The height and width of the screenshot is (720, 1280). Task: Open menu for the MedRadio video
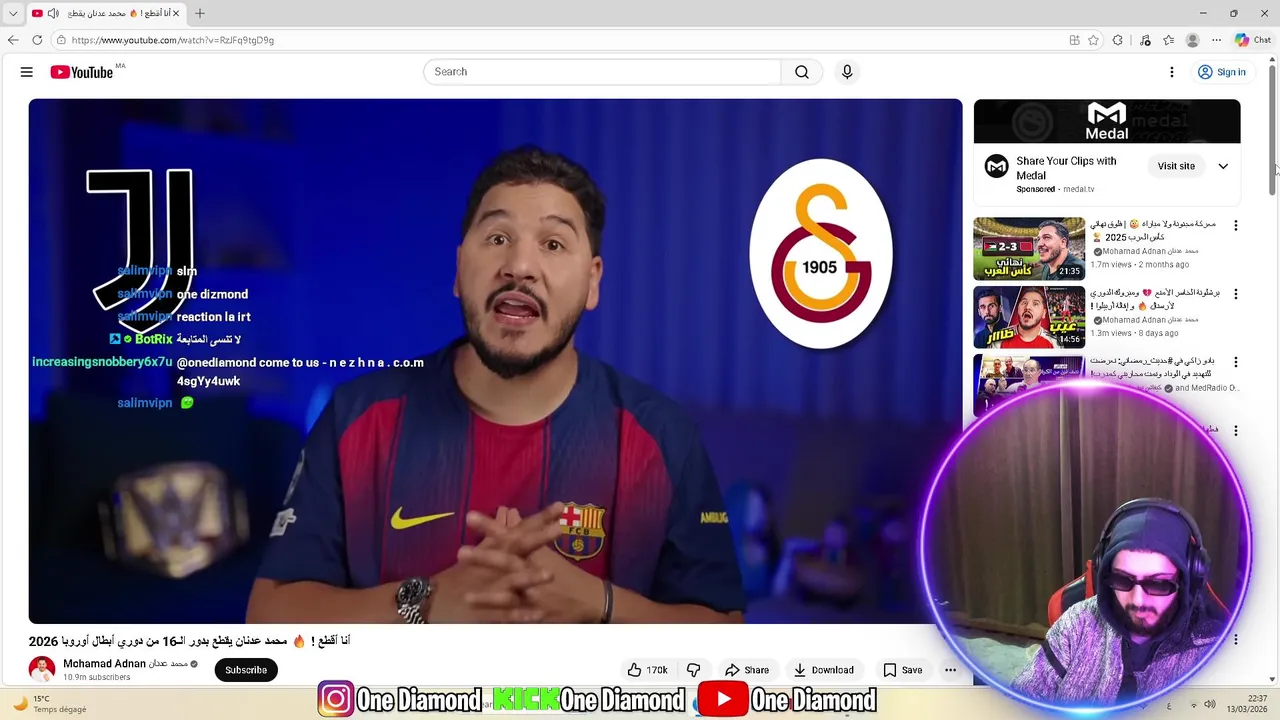(x=1235, y=362)
